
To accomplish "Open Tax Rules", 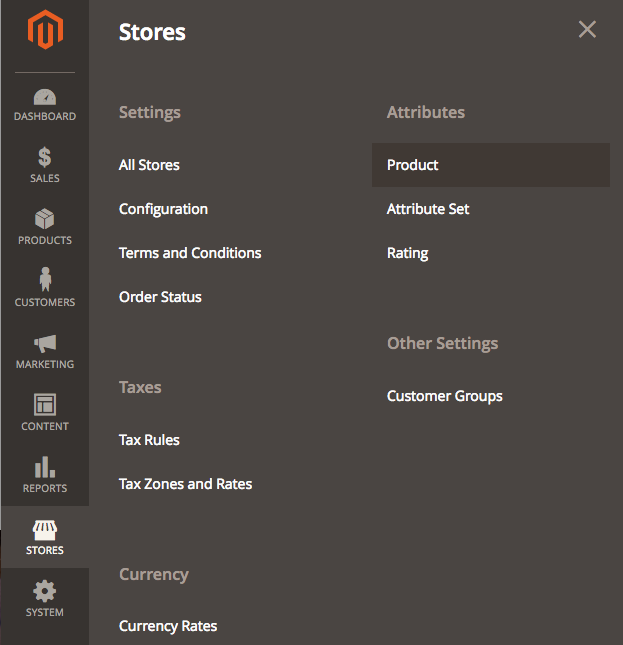I will tap(149, 440).
